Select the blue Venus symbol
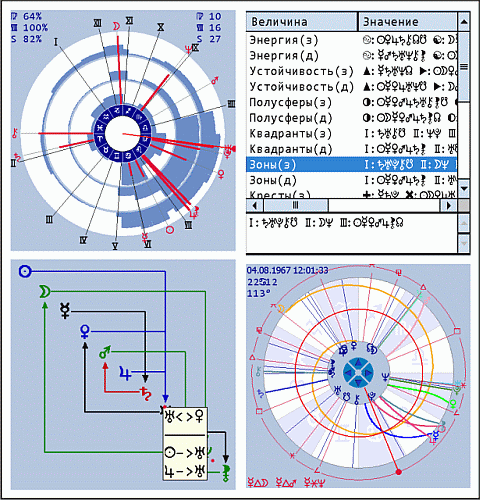Screen dimensions: 480x500 coord(85,332)
